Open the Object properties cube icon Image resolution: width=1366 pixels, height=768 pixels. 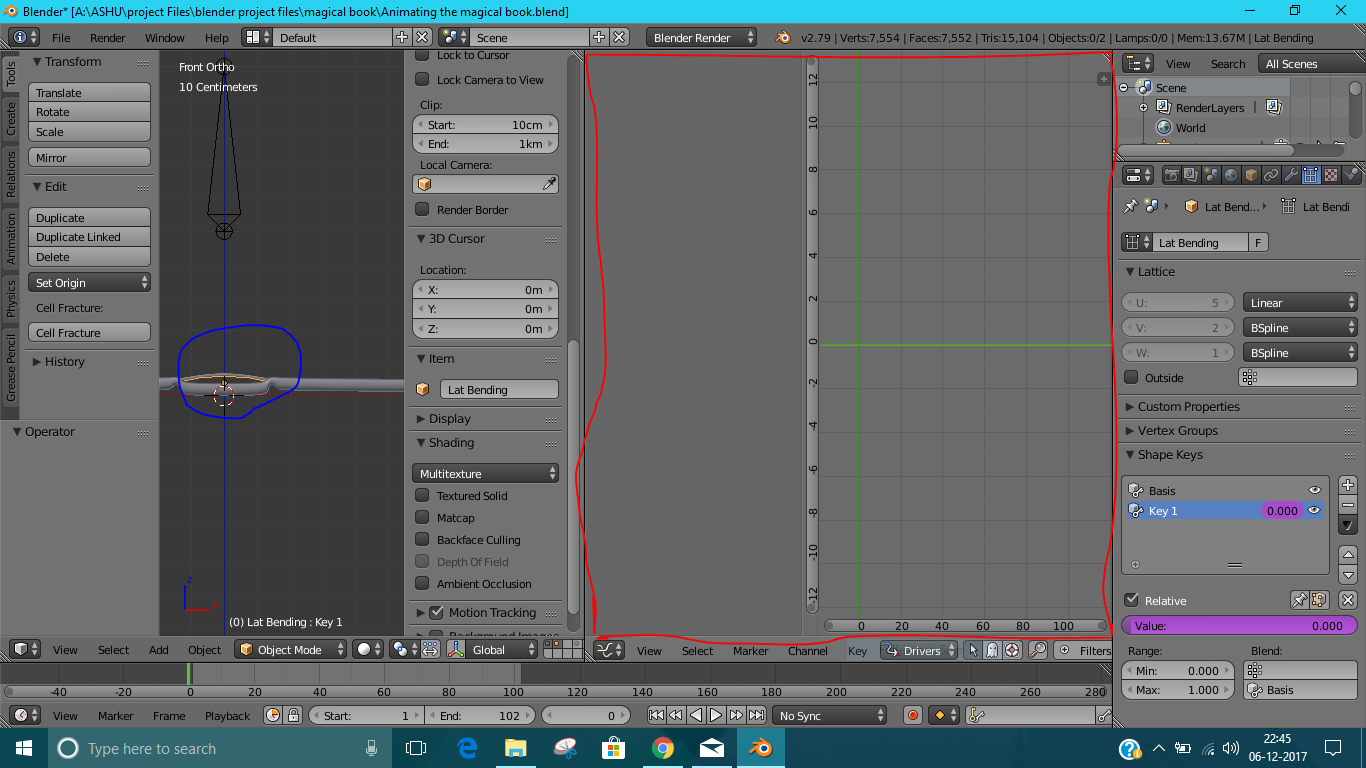pos(1253,175)
